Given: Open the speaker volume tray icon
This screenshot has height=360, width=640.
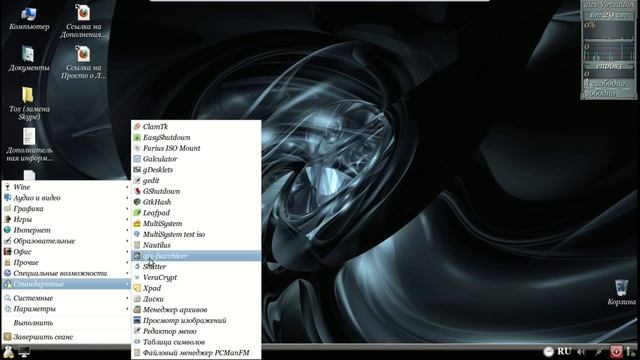Looking at the screenshot, I should click(x=581, y=351).
